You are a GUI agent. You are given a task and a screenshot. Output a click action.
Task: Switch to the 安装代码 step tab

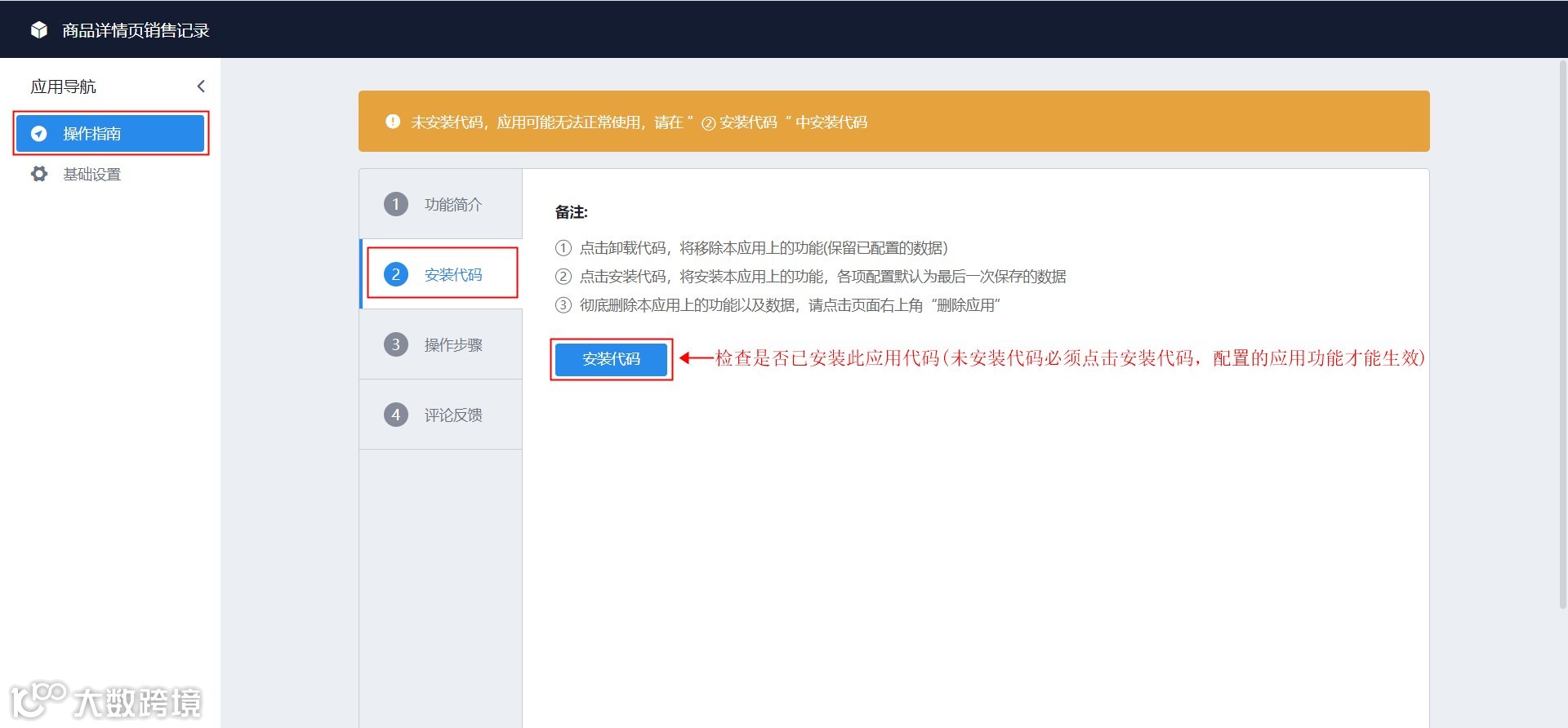[x=441, y=274]
